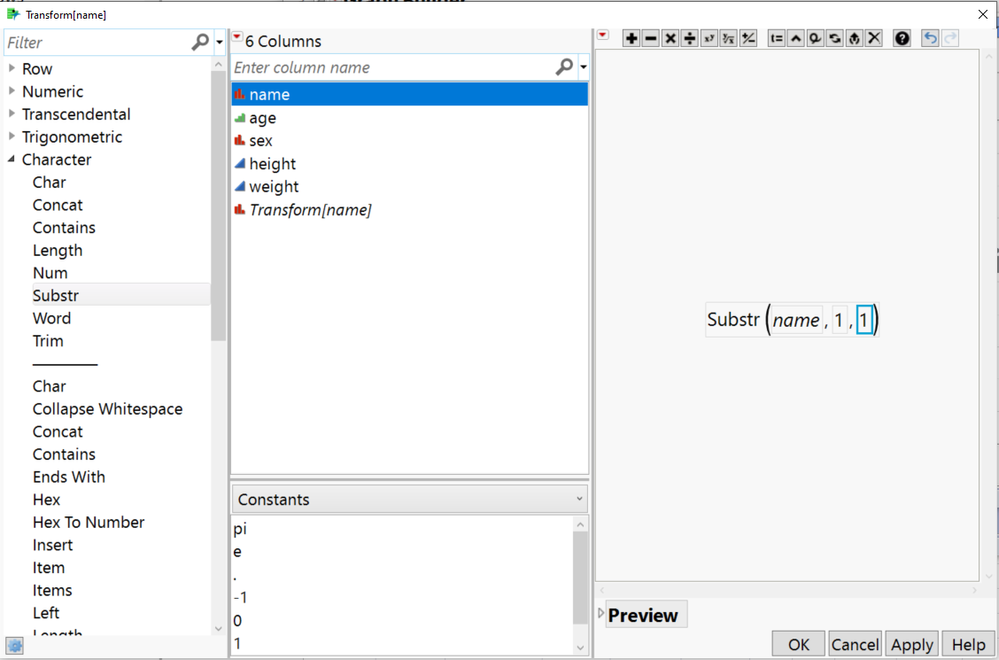Viewport: 999px width, 660px height.
Task: Select the Length function
Action: [x=57, y=250]
